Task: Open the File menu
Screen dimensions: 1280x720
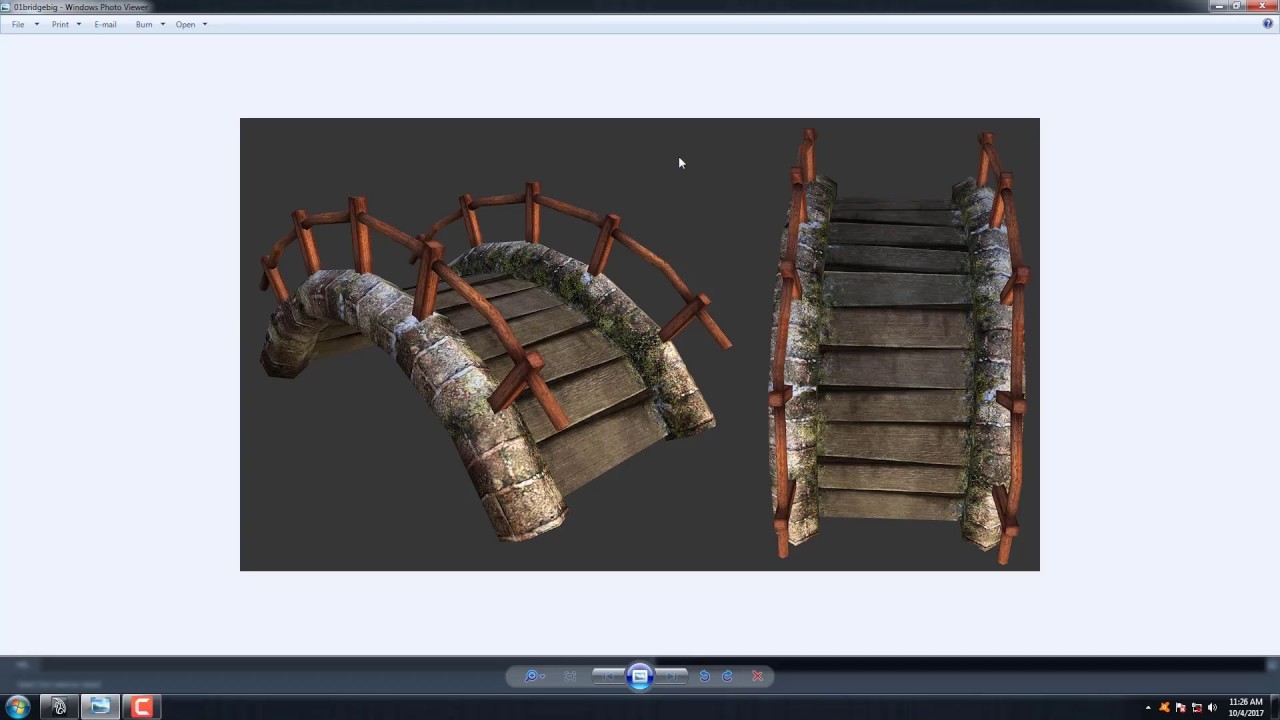Action: [17, 24]
